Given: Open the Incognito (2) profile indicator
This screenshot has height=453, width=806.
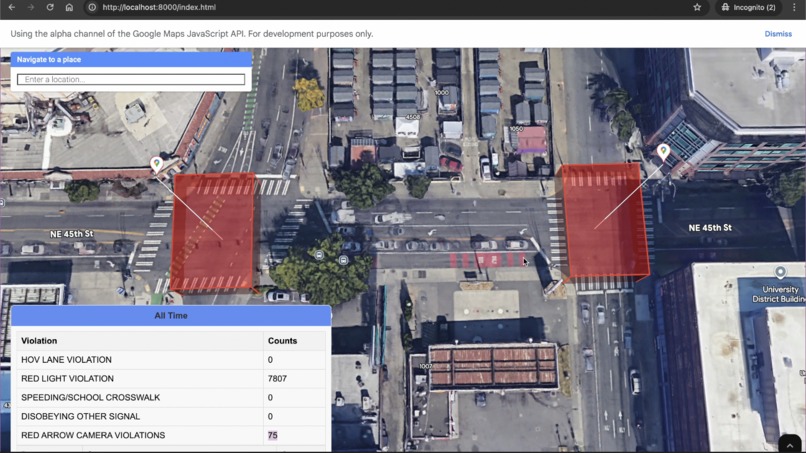Looking at the screenshot, I should pos(748,7).
